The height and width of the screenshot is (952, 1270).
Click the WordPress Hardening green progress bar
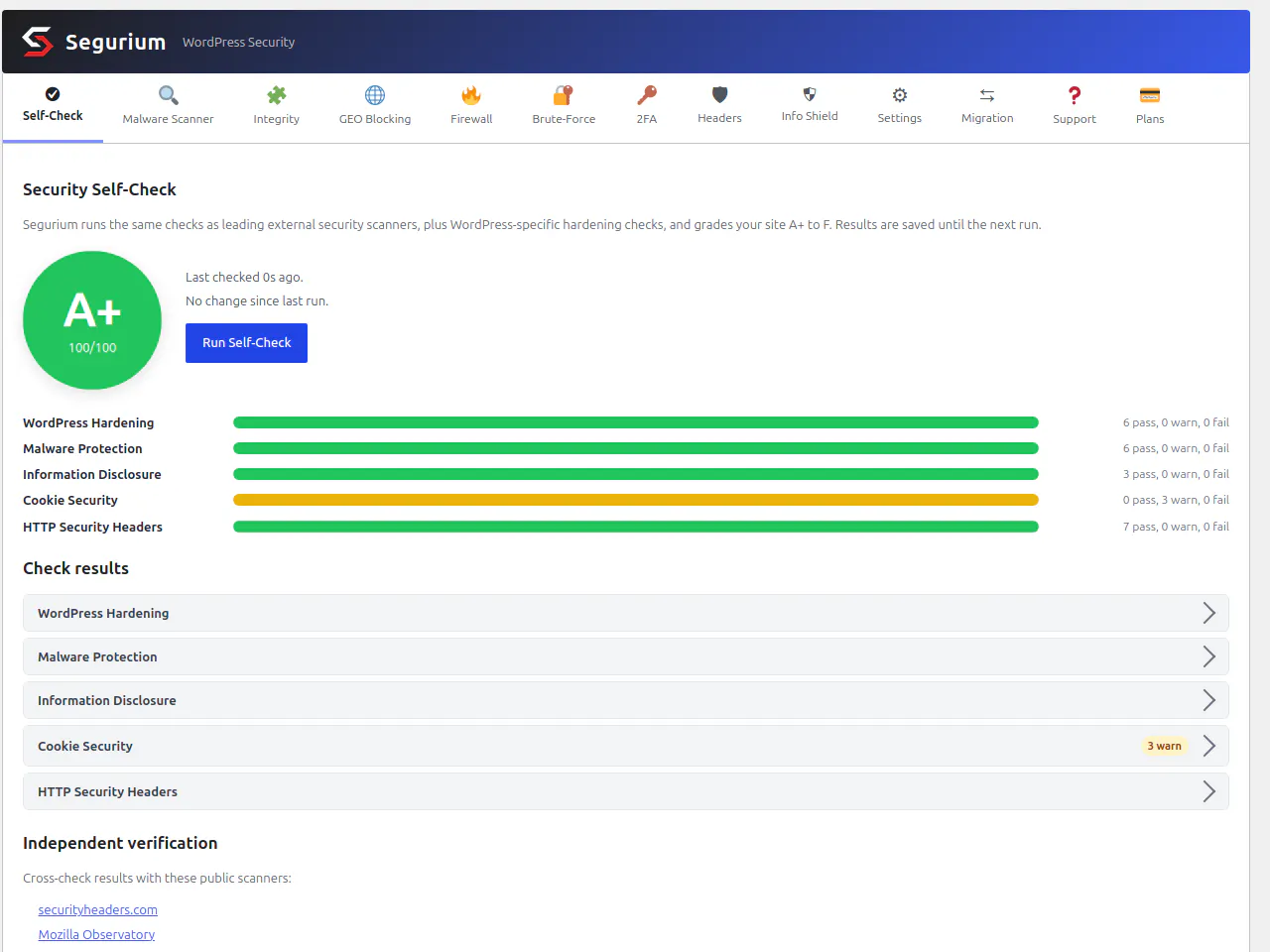636,422
